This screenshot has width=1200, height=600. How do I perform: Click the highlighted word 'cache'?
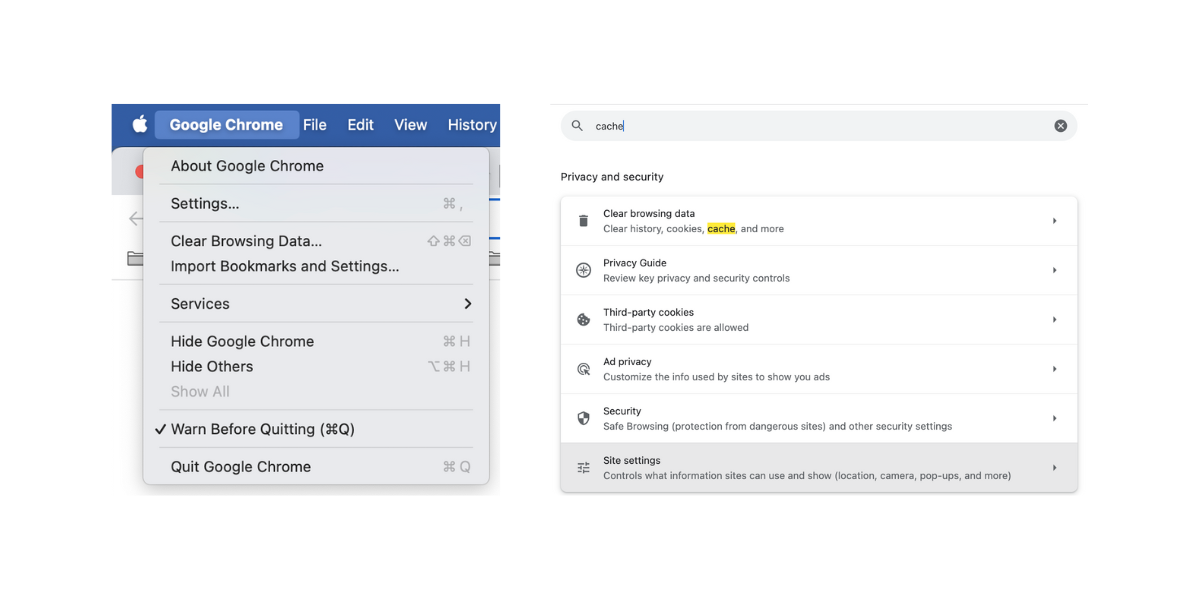(x=721, y=229)
